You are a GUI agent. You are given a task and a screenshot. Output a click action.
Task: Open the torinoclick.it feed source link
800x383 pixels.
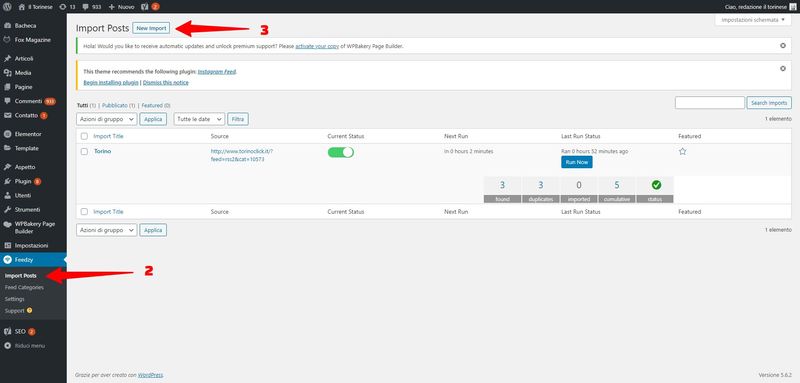(242, 155)
